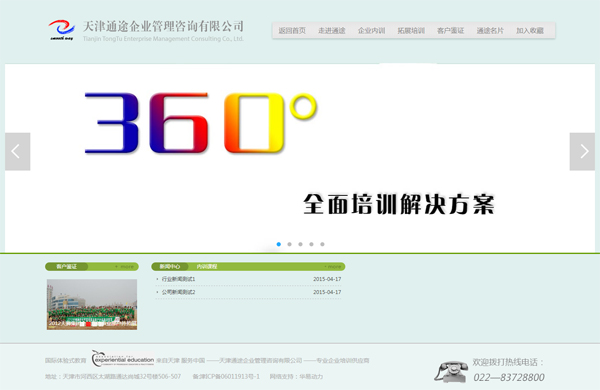Select the first carousel dot indicator
The width and height of the screenshot is (600, 390).
(x=279, y=244)
